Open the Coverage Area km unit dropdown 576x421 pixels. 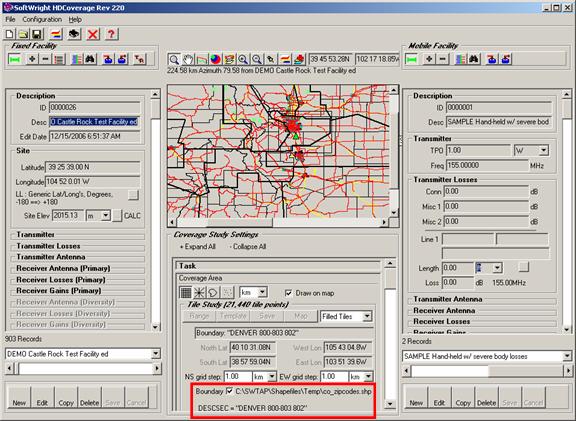pyautogui.click(x=262, y=292)
